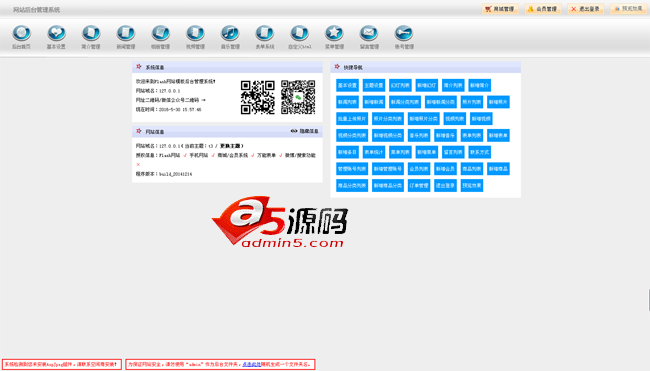Image resolution: width=650 pixels, height=371 pixels.
Task: Click the 批量上传照片 quick nav tile
Action: (352, 119)
